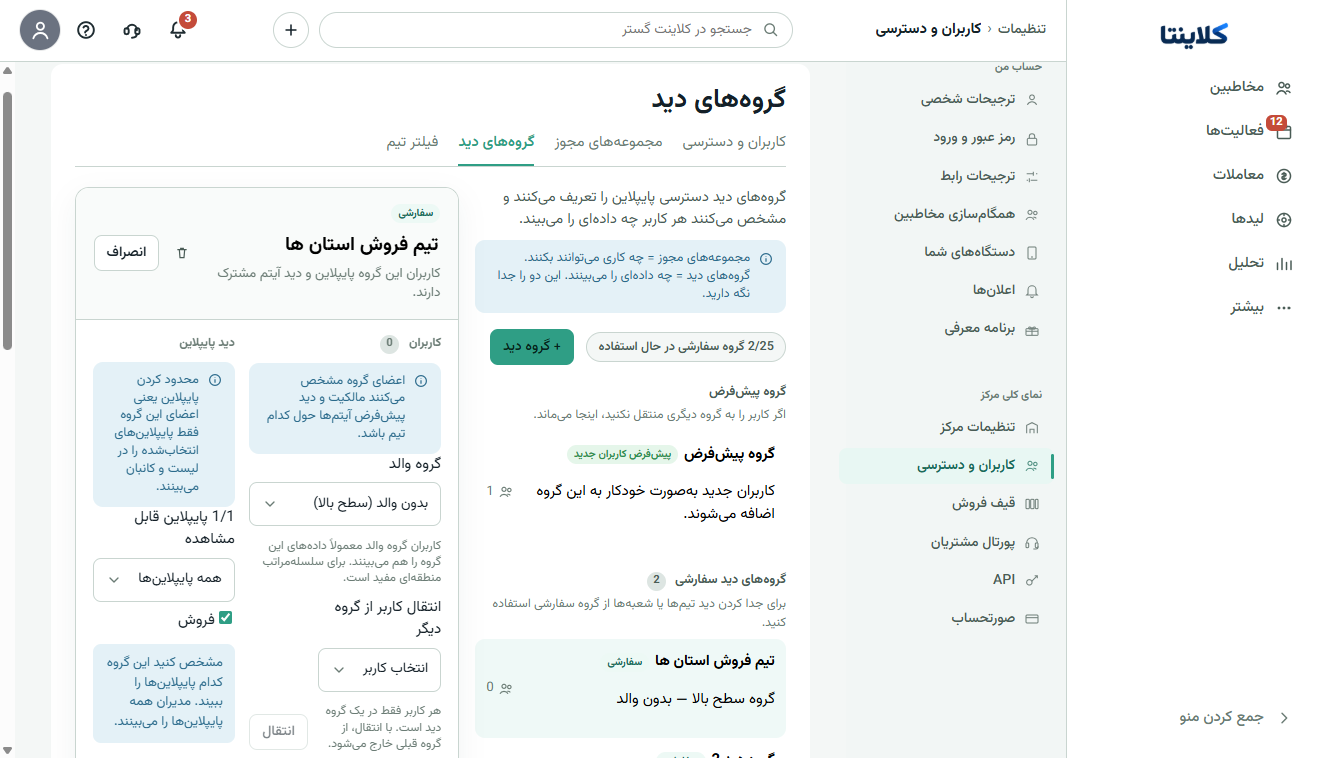The width and height of the screenshot is (1322, 758).
Task: Open همه پایپلاین‌ها dropdown
Action: 164,579
